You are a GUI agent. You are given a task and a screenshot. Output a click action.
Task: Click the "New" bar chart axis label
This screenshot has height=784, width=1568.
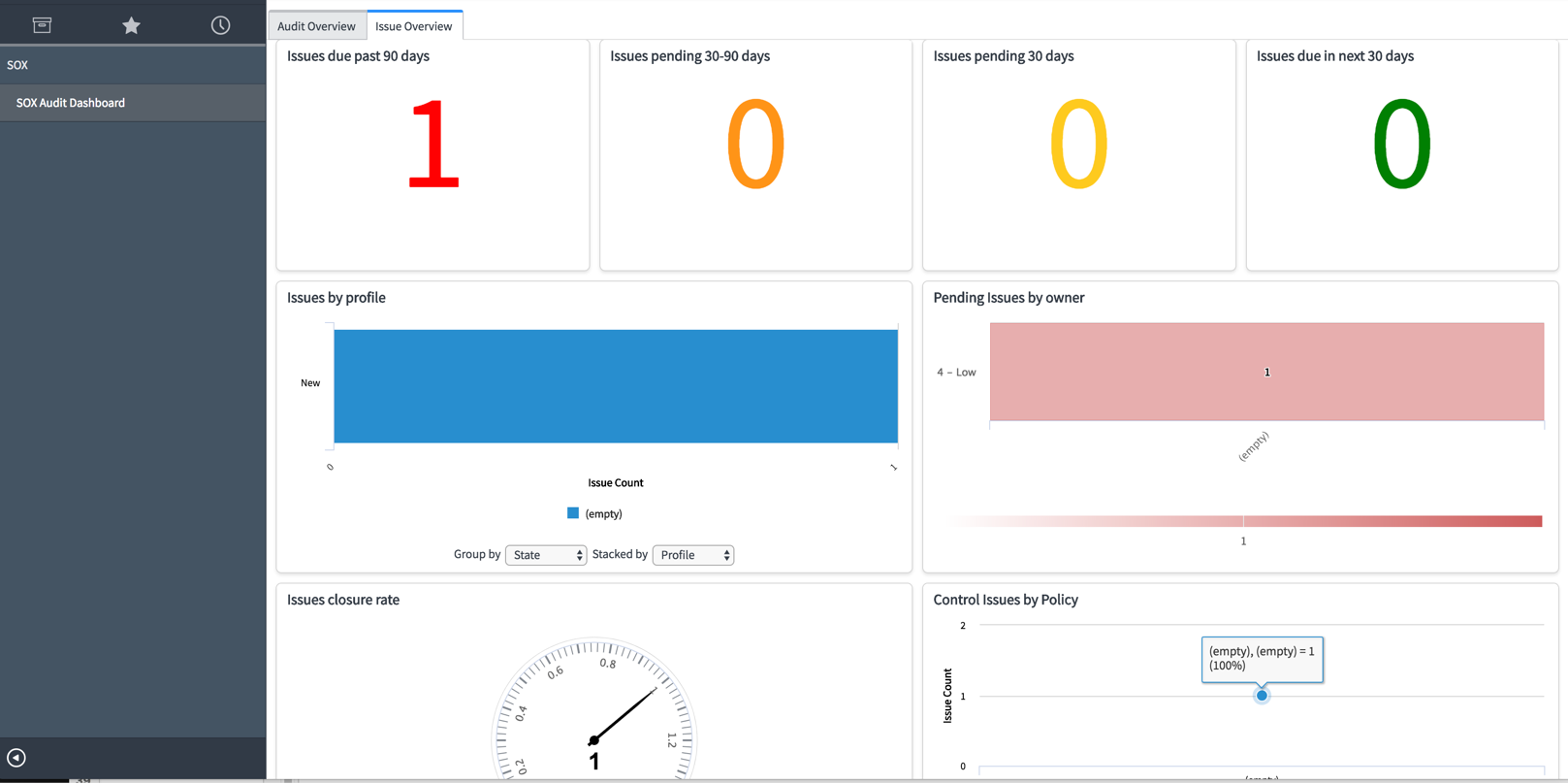click(x=310, y=383)
